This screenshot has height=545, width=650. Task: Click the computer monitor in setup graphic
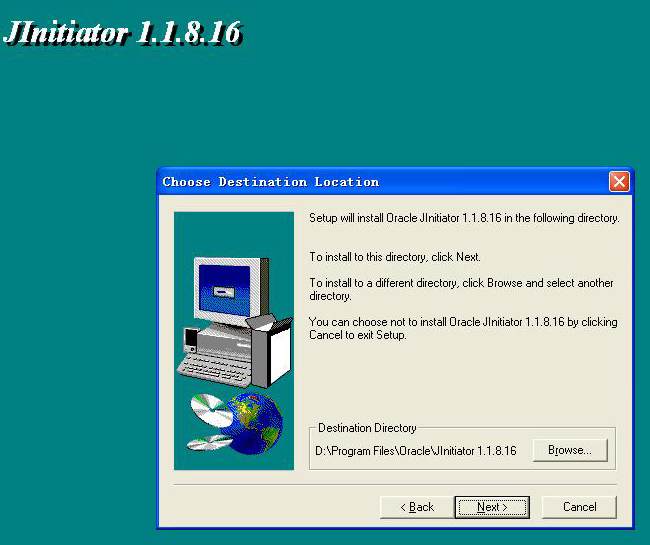230,290
